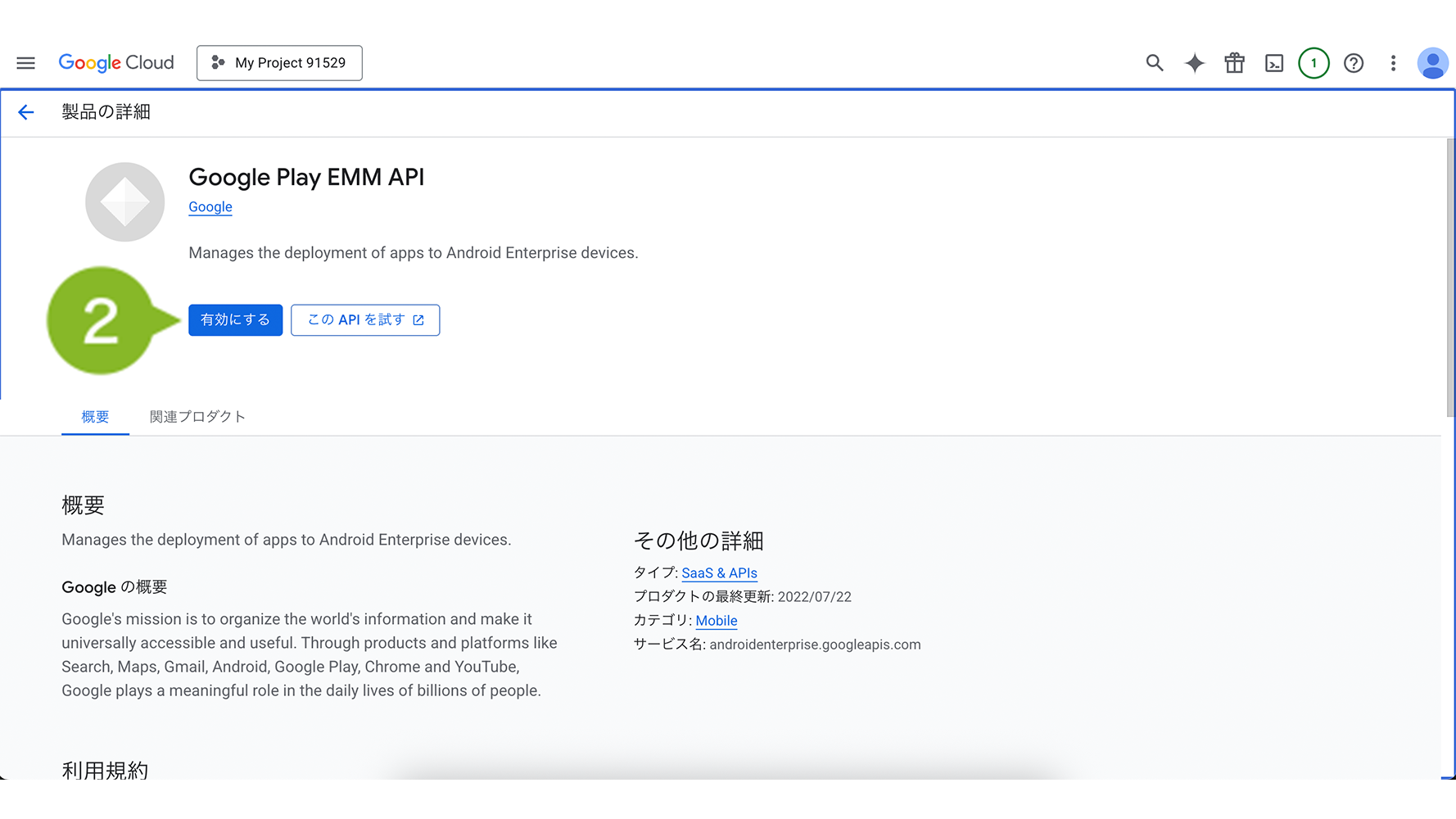The height and width of the screenshot is (819, 1456).
Task: Open three-dot settings menu
Action: click(1393, 63)
